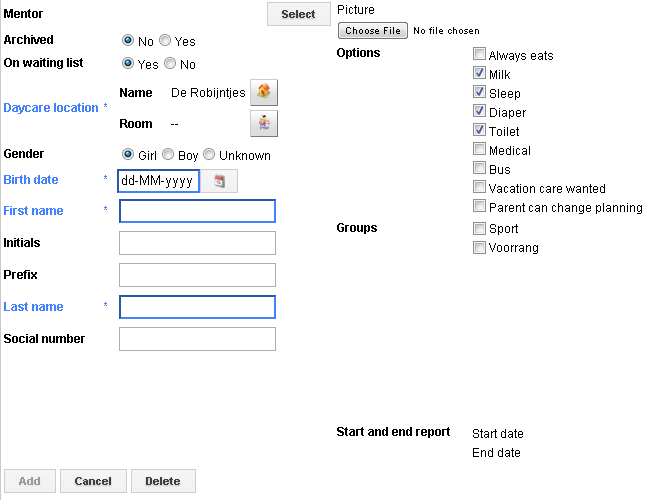
Task: Click into the Social number field
Action: coord(197,339)
